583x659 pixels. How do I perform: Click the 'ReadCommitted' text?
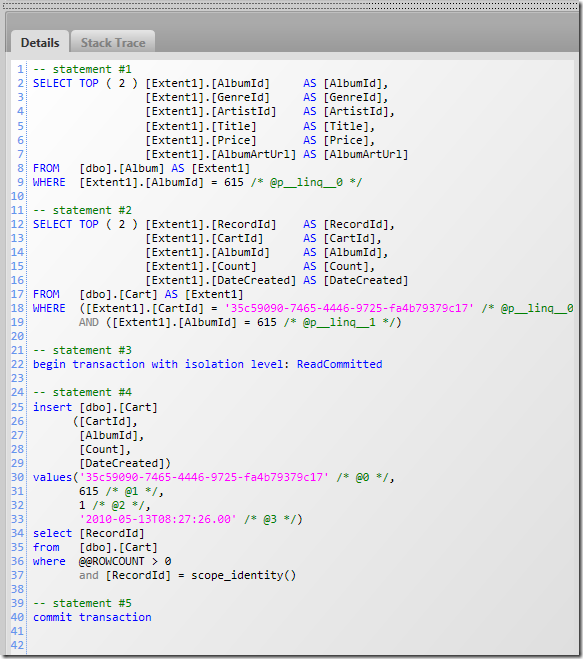[x=340, y=364]
